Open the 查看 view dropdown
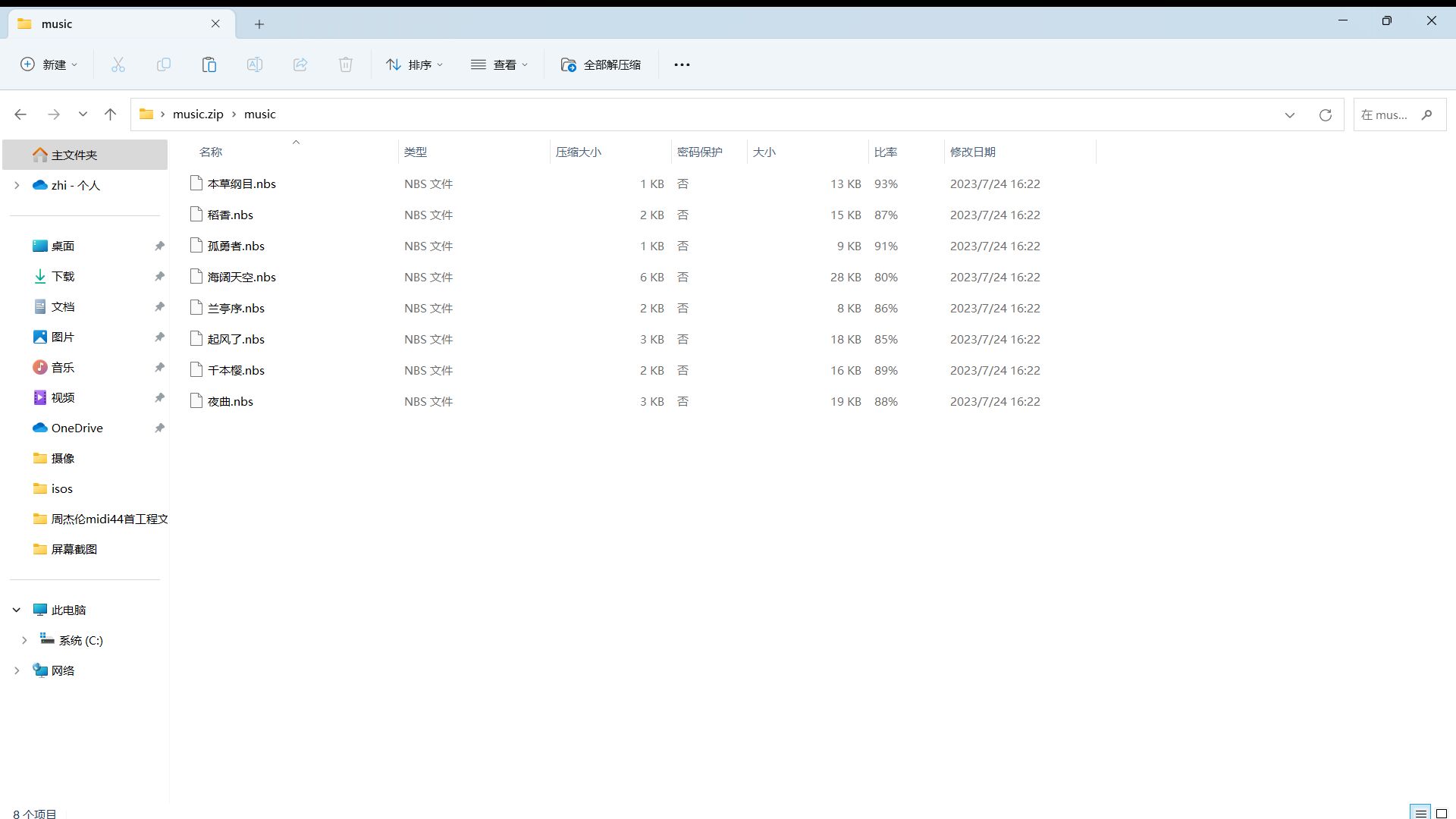1456x819 pixels. [x=499, y=64]
